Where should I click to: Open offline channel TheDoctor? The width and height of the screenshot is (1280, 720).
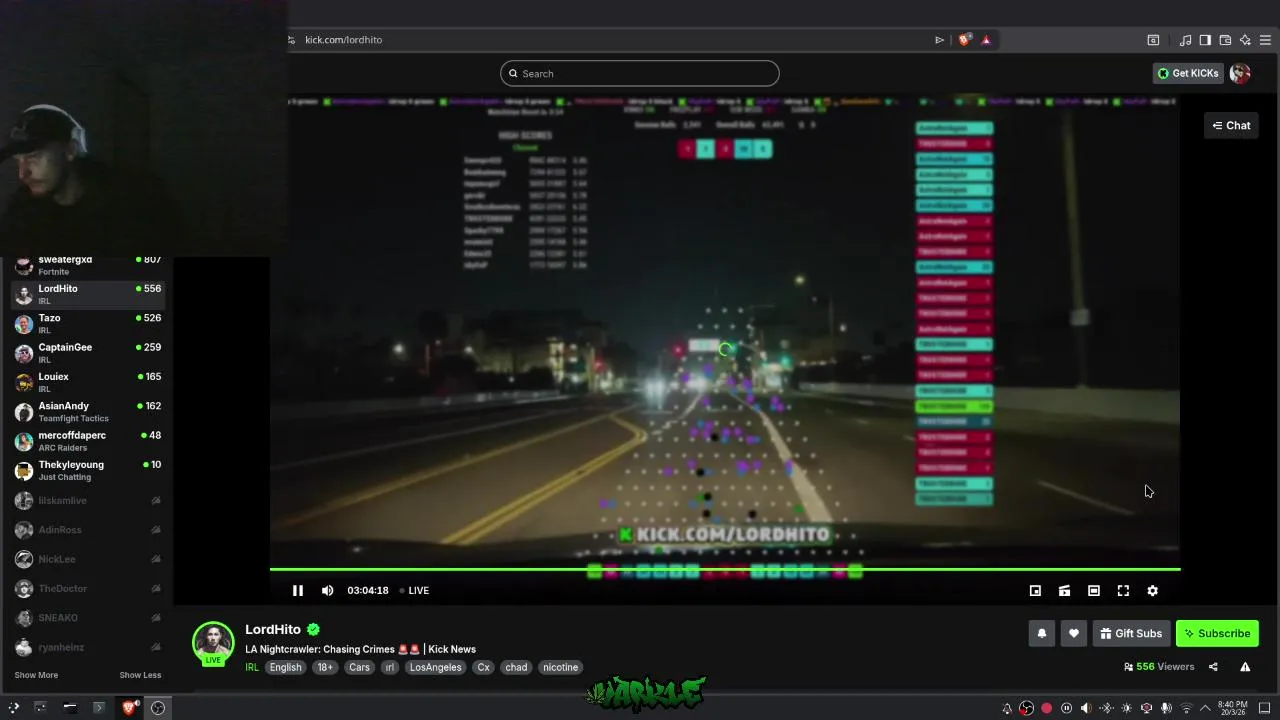88,588
